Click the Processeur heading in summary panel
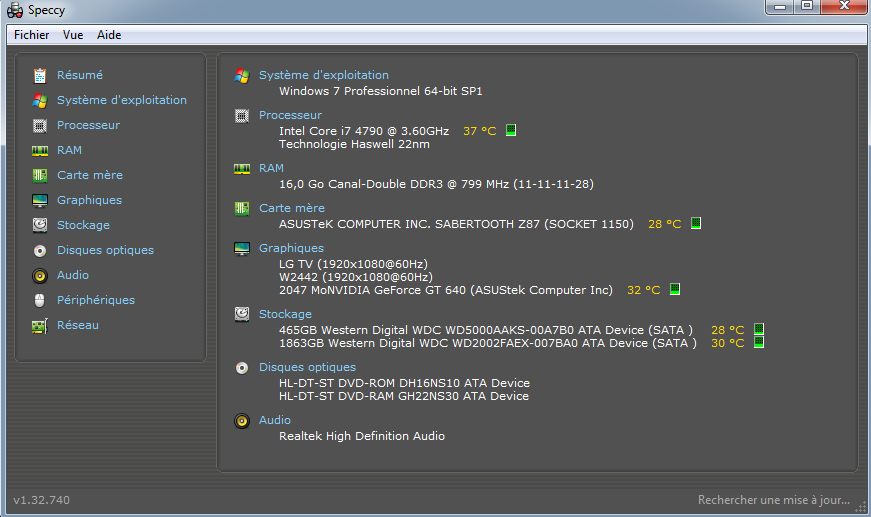Viewport: 871px width, 517px height. (x=290, y=115)
